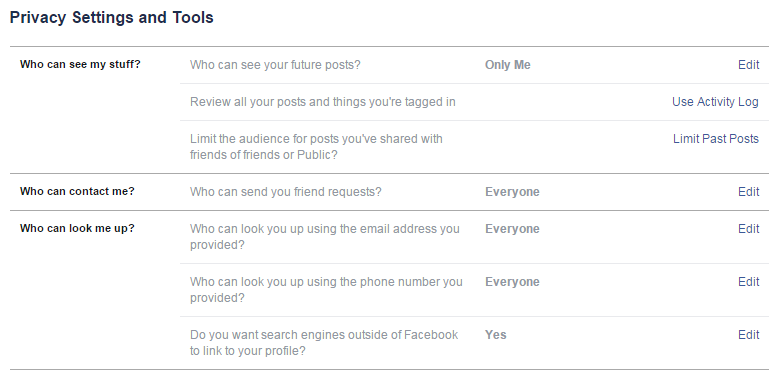Click 'Everyone' value for phone number lookup
This screenshot has height=380, width=782.
coord(512,282)
